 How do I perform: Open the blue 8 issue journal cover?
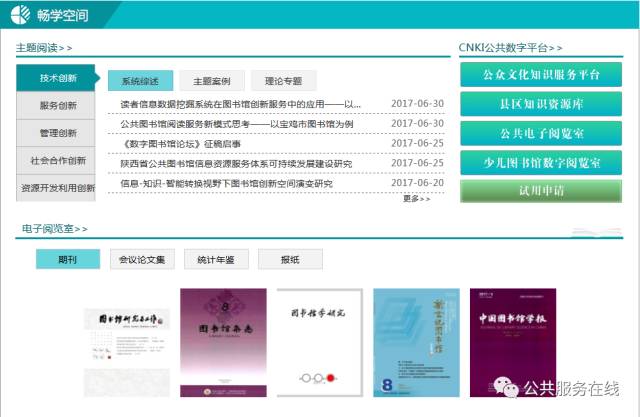(x=416, y=342)
